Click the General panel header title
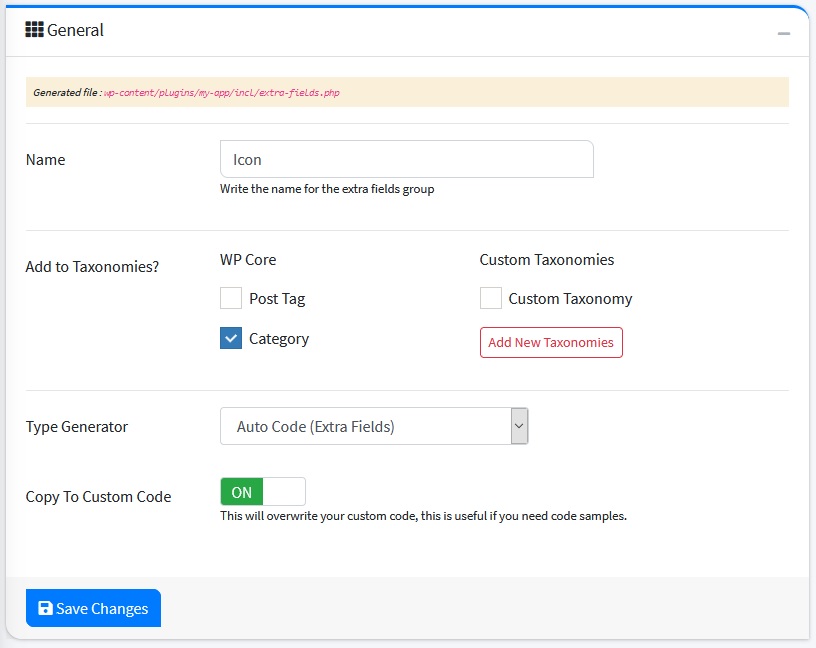The width and height of the screenshot is (816, 648). tap(75, 30)
